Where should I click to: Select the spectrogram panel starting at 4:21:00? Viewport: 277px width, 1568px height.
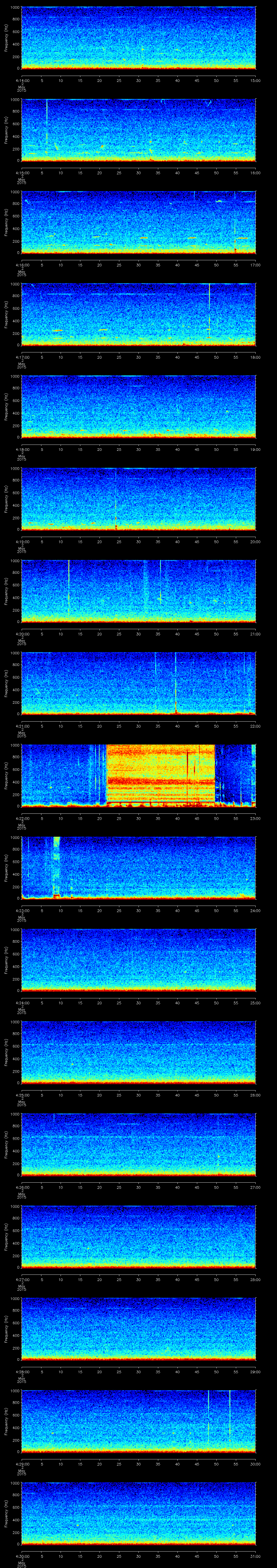pos(138,683)
